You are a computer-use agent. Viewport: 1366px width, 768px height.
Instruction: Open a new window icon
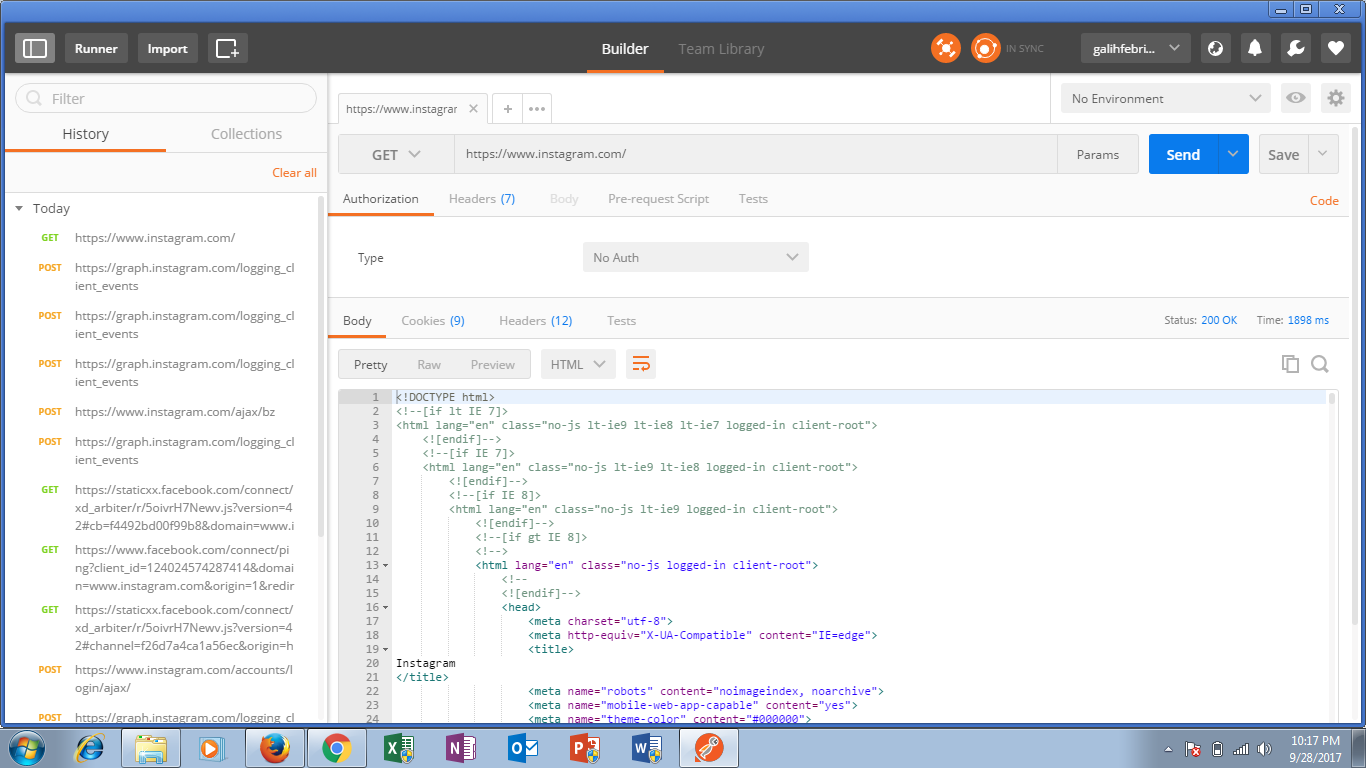(x=228, y=48)
